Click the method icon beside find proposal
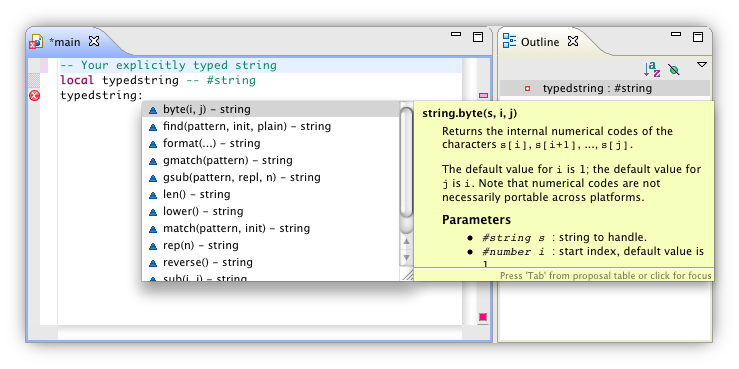This screenshot has height=369, width=739. click(x=153, y=127)
